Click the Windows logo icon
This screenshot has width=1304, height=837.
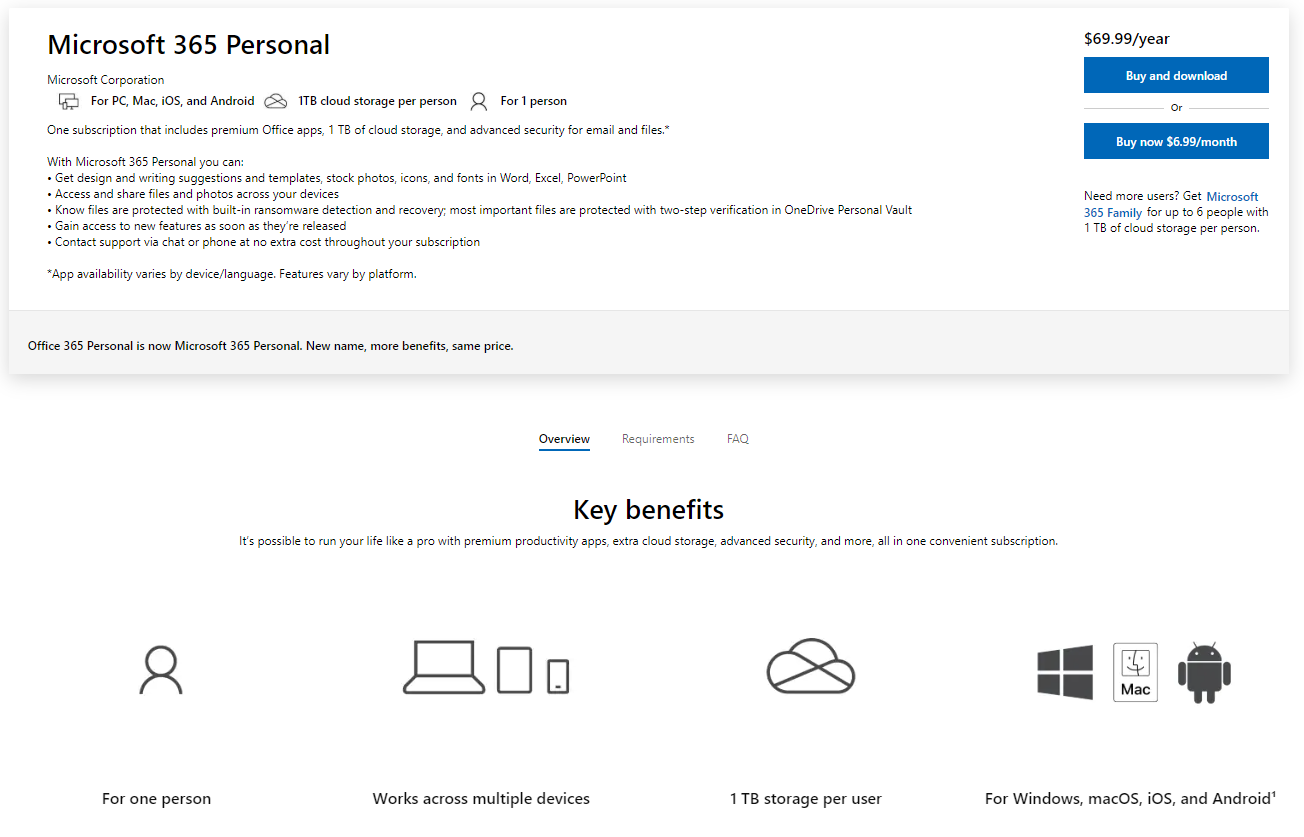point(1065,671)
